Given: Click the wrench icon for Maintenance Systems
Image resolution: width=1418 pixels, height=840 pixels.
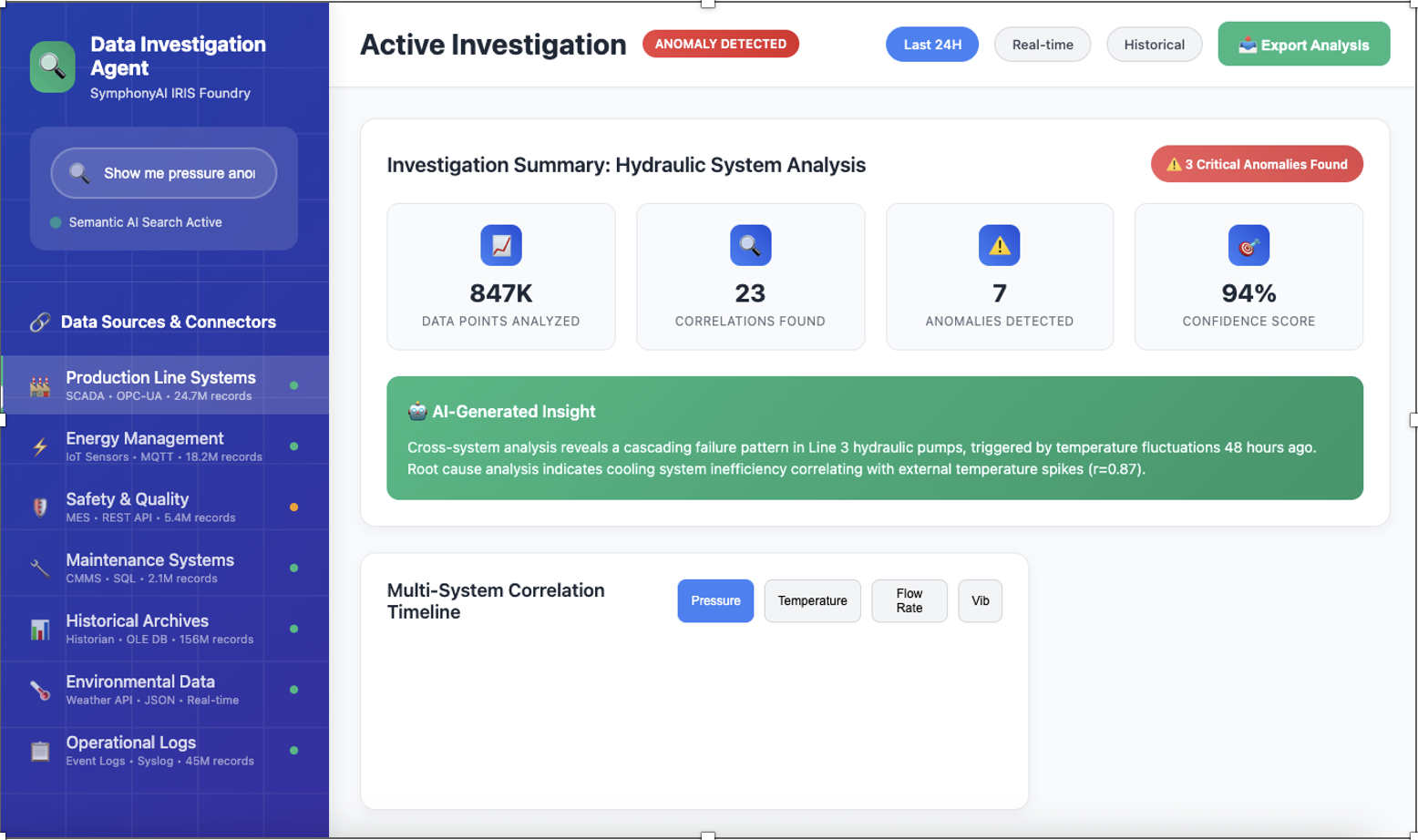Looking at the screenshot, I should pos(38,567).
